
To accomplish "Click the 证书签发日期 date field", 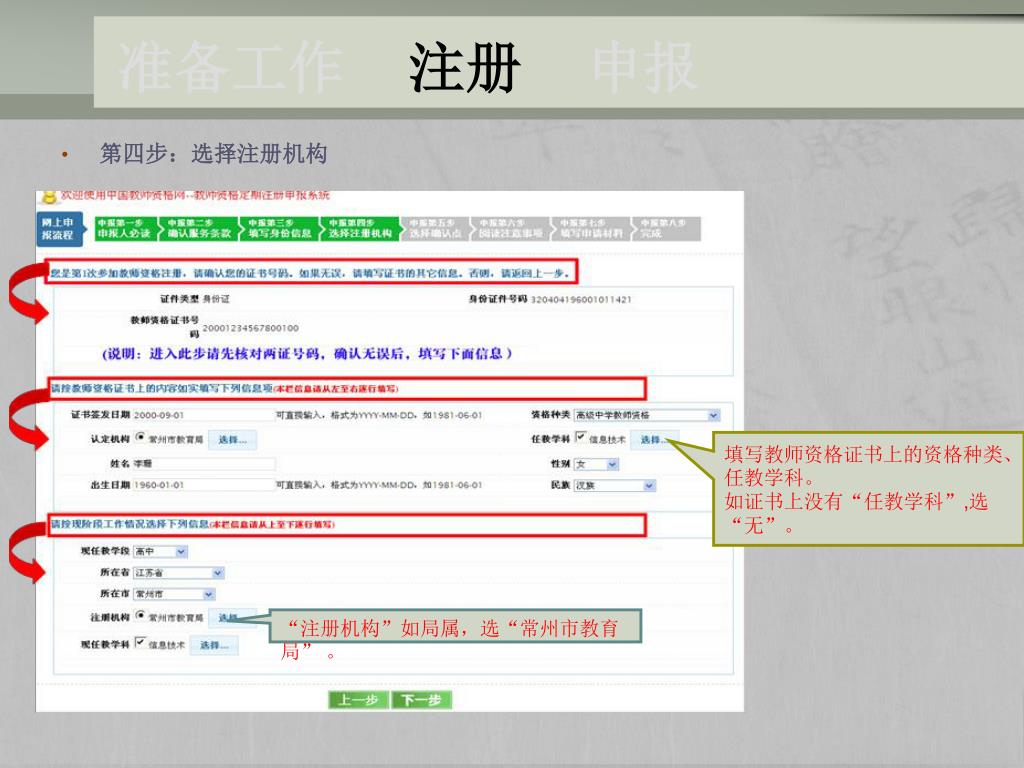I will click(203, 415).
